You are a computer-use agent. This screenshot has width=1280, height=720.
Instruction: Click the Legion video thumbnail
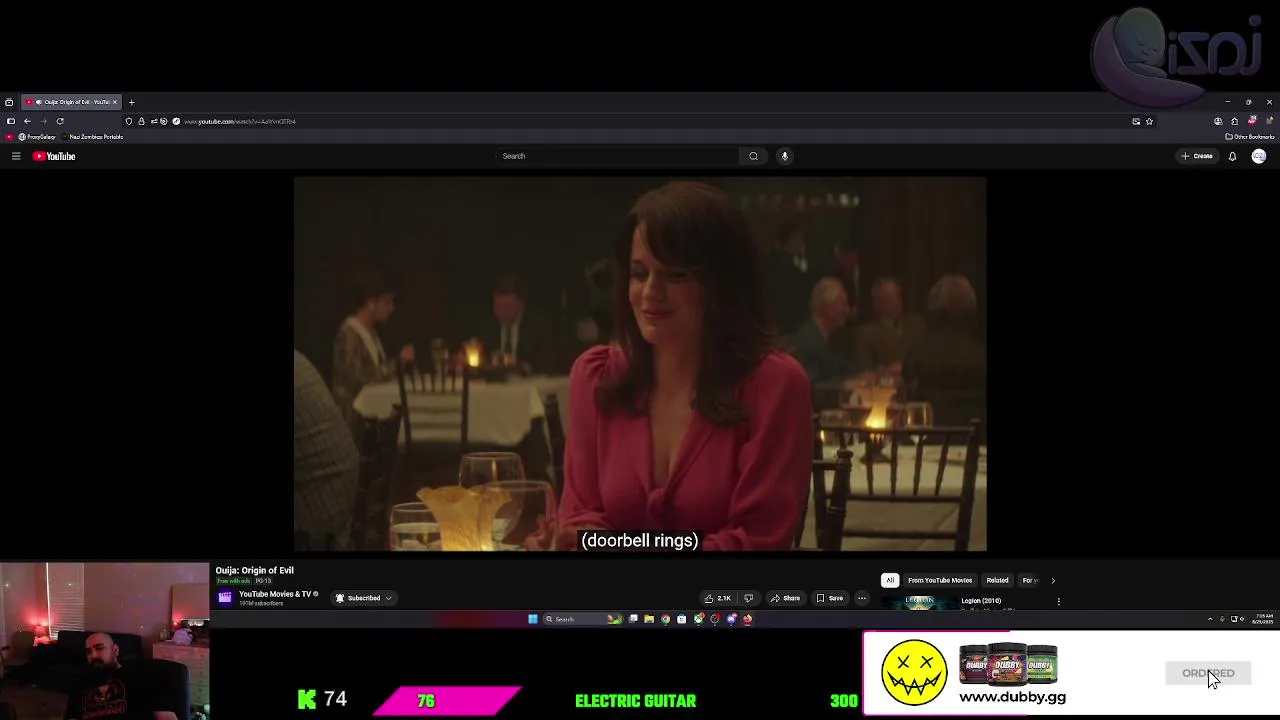click(x=918, y=602)
